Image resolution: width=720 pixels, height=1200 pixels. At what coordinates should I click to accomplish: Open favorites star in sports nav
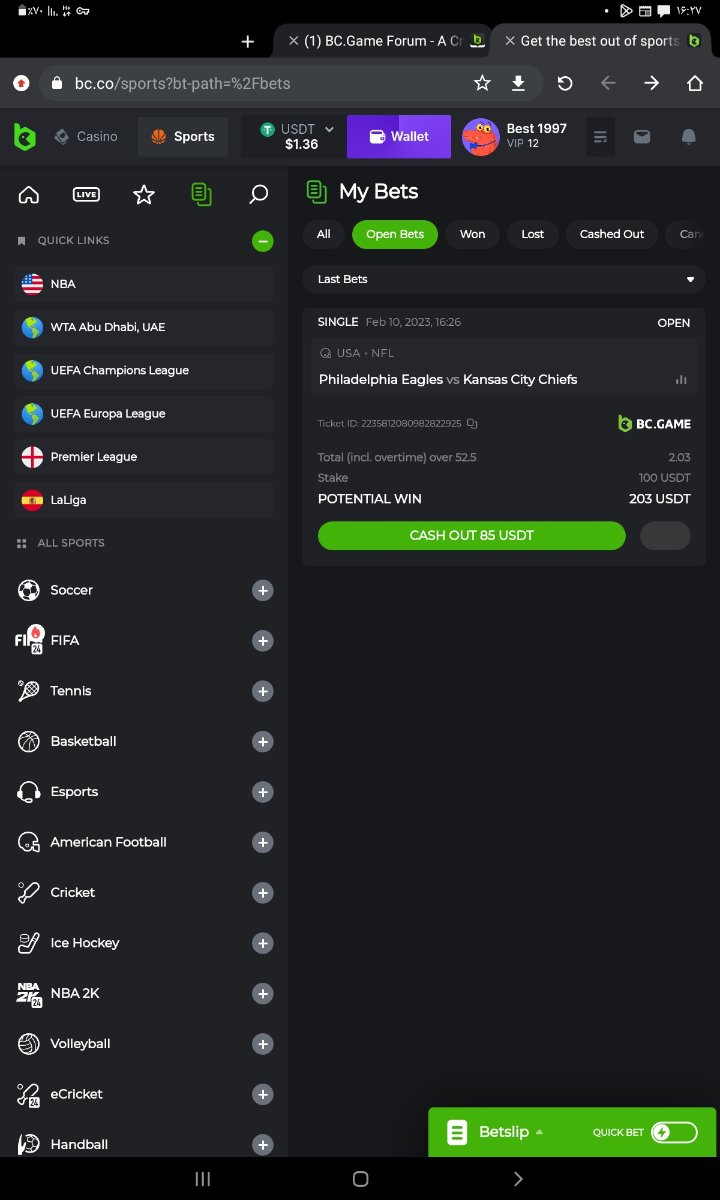point(144,194)
